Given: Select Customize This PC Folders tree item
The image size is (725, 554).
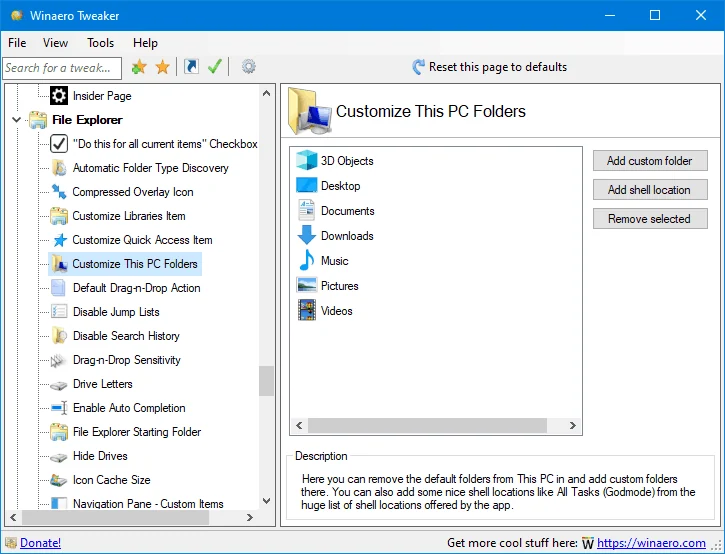Looking at the screenshot, I should [125, 264].
